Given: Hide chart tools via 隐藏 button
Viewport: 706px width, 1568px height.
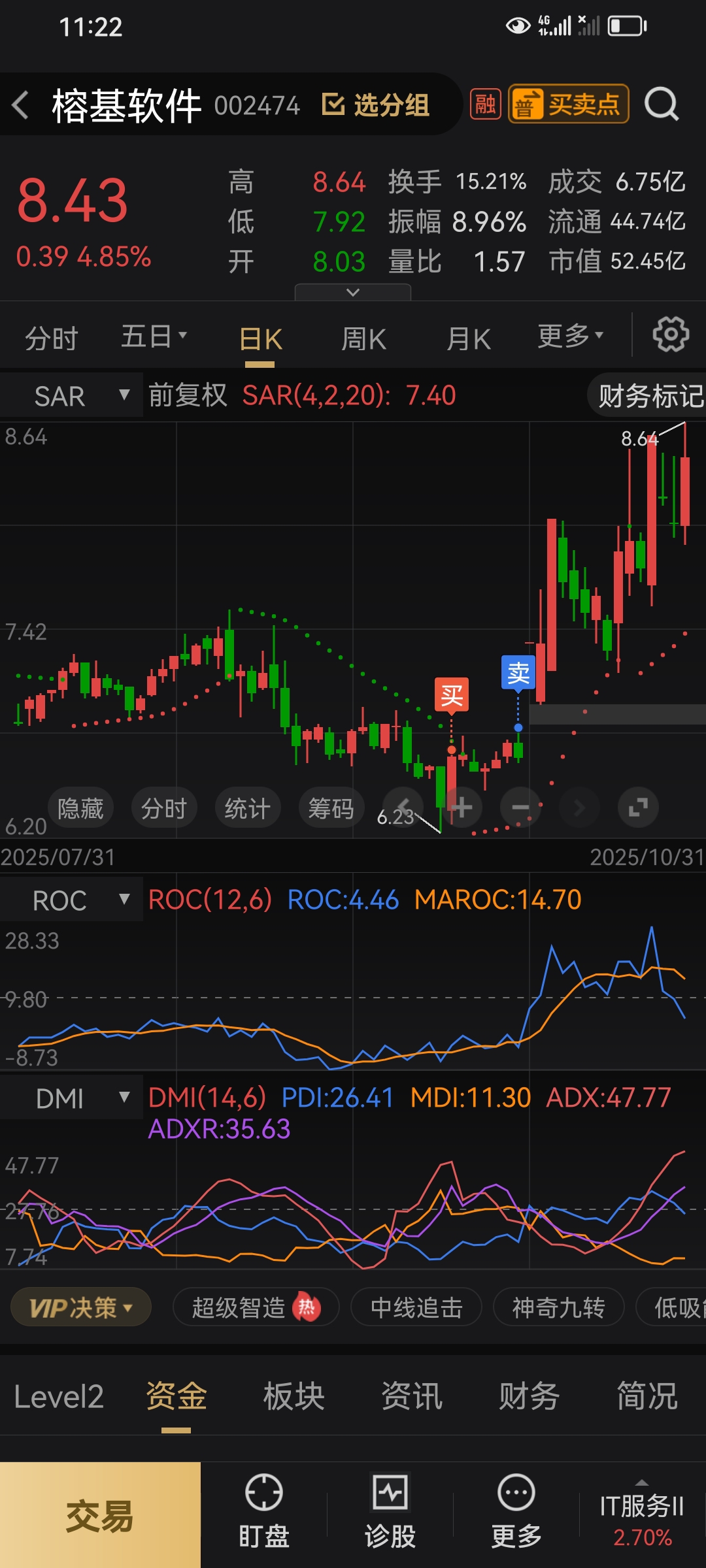Looking at the screenshot, I should pyautogui.click(x=80, y=808).
